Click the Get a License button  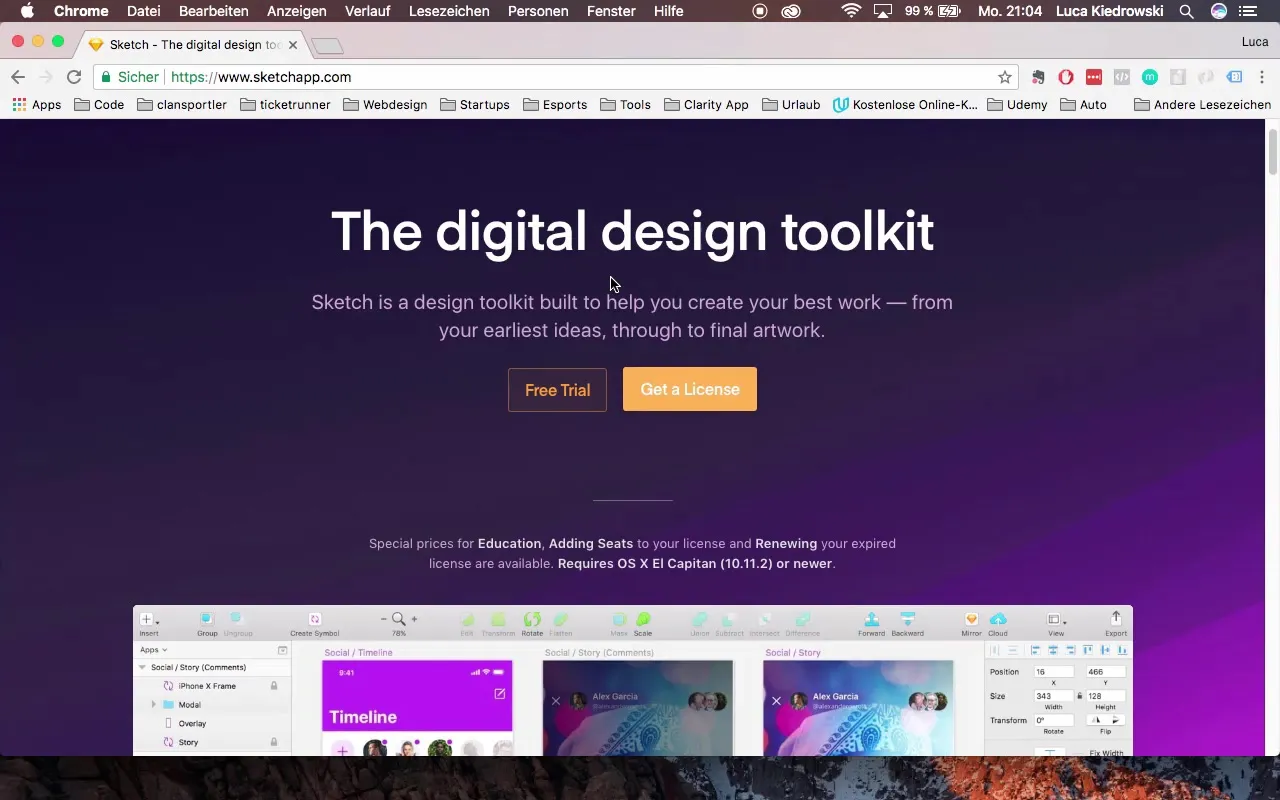pos(690,389)
